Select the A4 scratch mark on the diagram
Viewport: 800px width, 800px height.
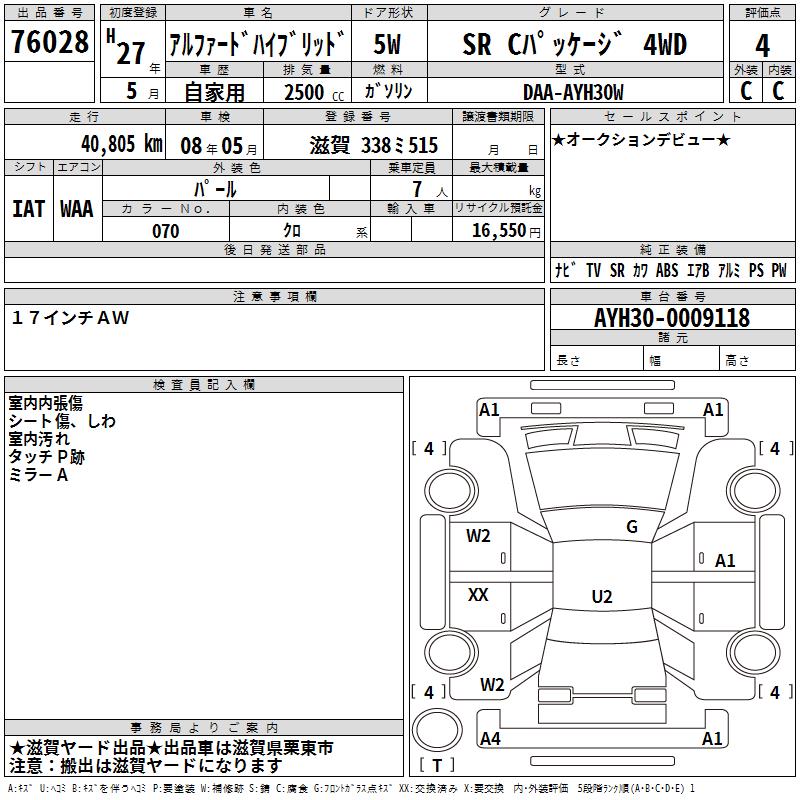coord(490,739)
